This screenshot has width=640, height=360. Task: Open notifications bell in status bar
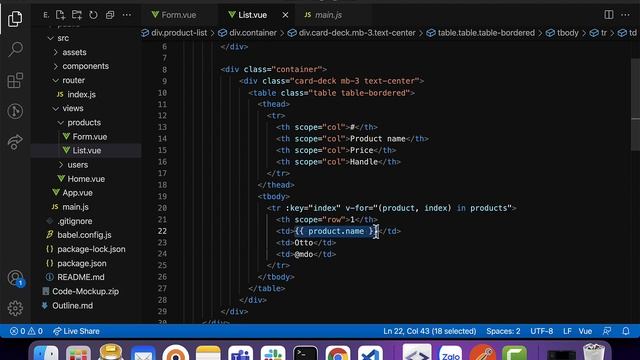click(626, 331)
